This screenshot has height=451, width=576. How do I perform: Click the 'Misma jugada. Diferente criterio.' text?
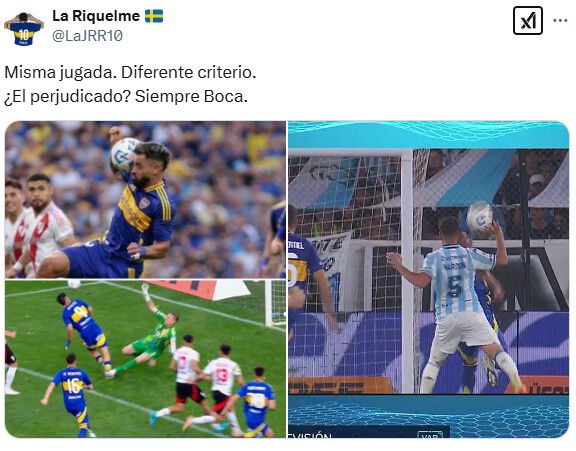130,72
